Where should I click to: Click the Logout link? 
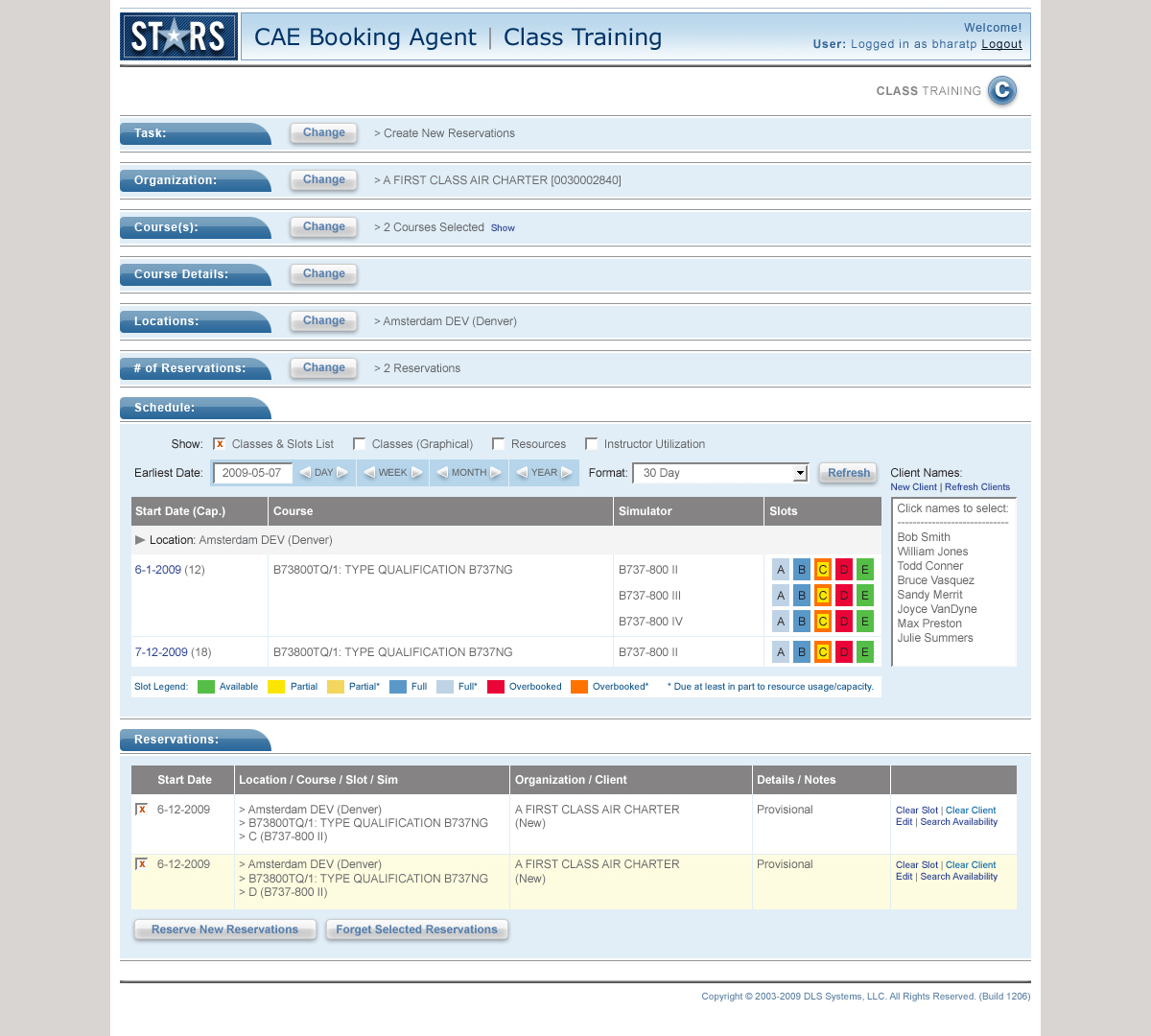pos(1001,44)
